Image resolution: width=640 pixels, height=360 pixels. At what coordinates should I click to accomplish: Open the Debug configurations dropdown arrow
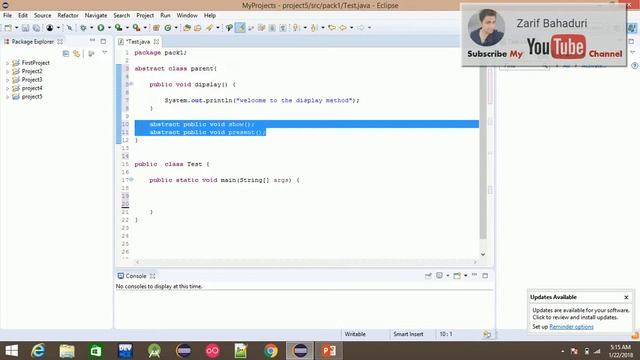click(91, 28)
